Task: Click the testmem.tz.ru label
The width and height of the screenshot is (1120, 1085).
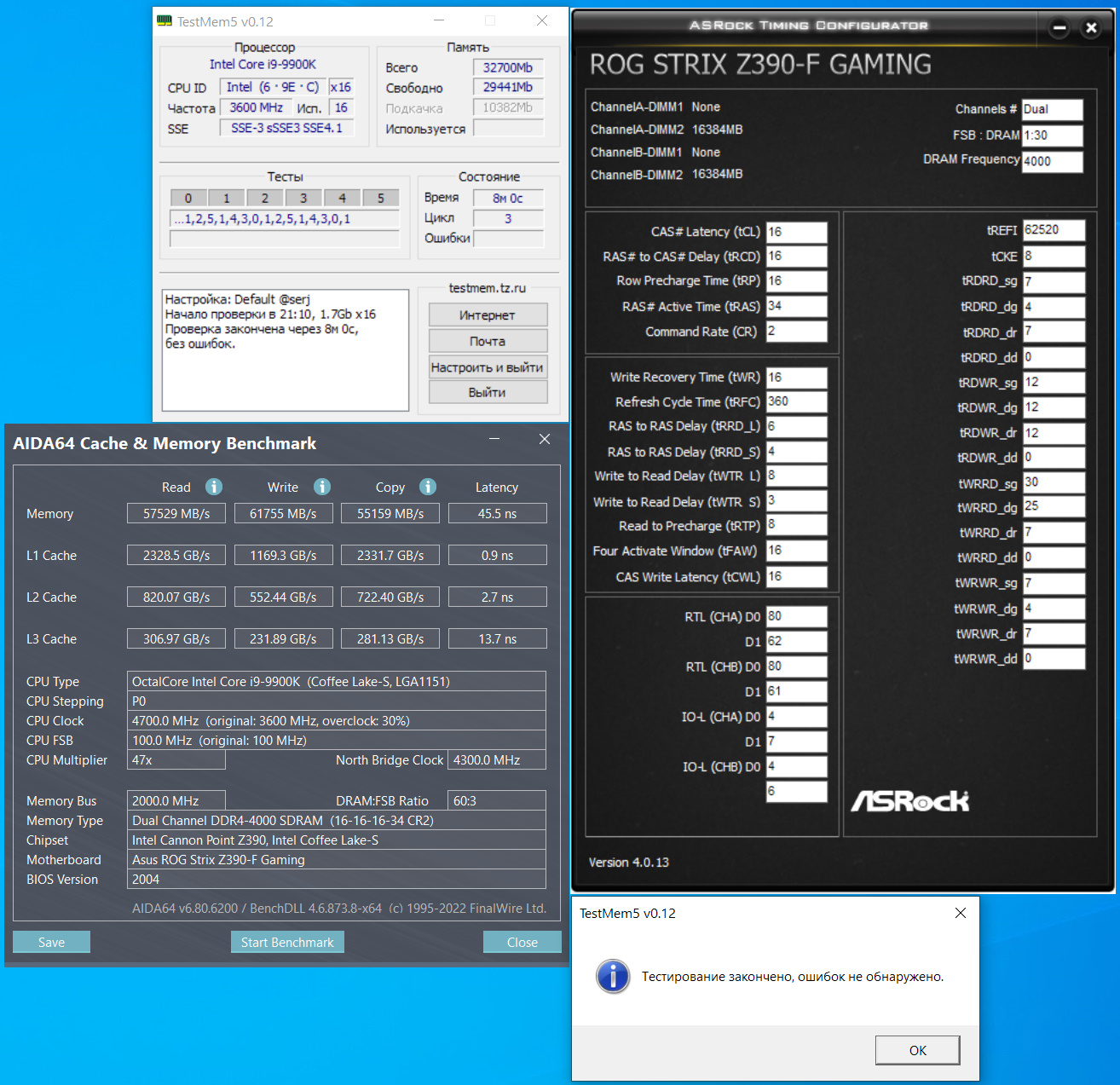Action: (488, 288)
